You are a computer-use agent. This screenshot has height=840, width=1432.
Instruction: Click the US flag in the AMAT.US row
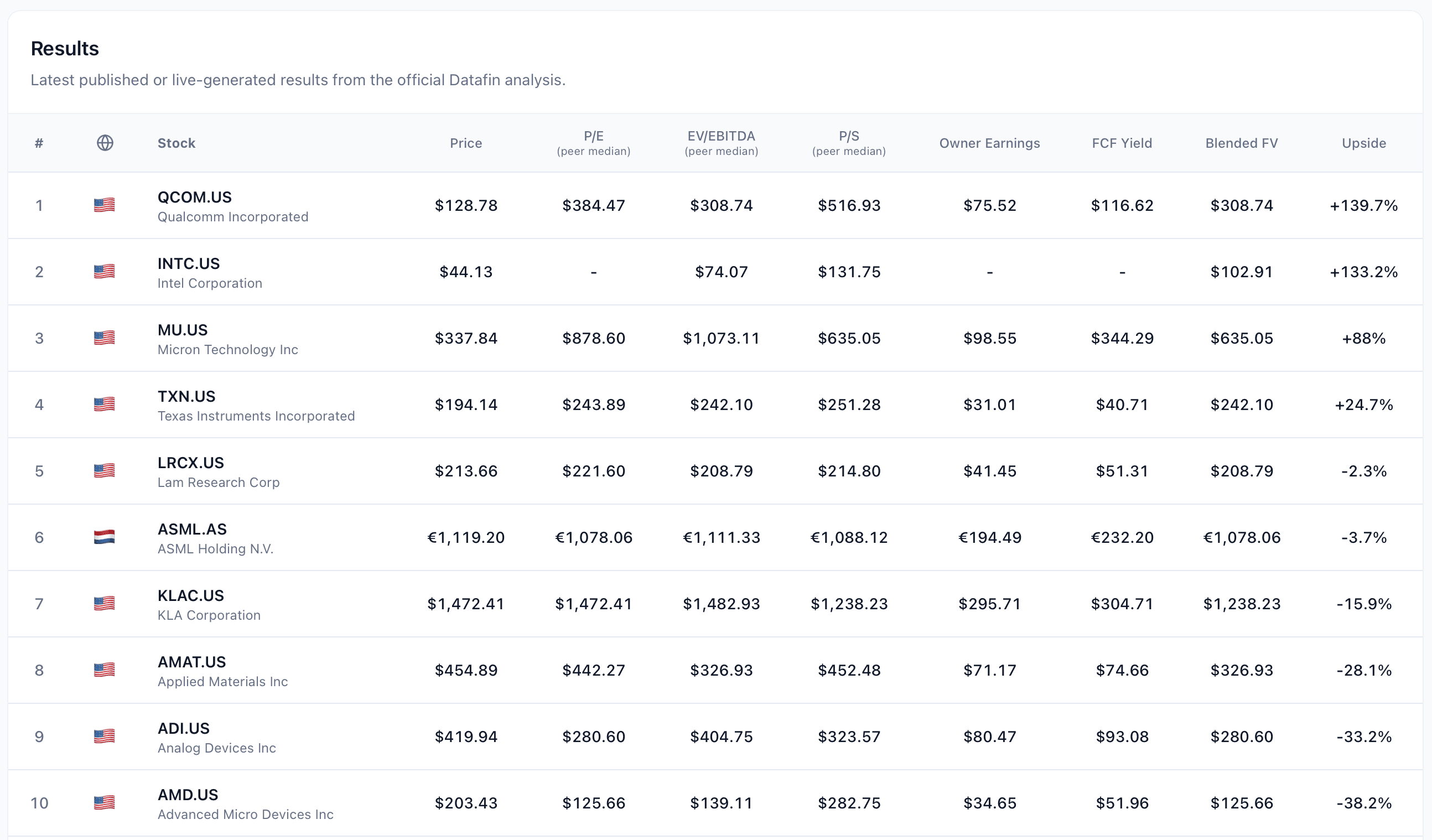(x=105, y=670)
